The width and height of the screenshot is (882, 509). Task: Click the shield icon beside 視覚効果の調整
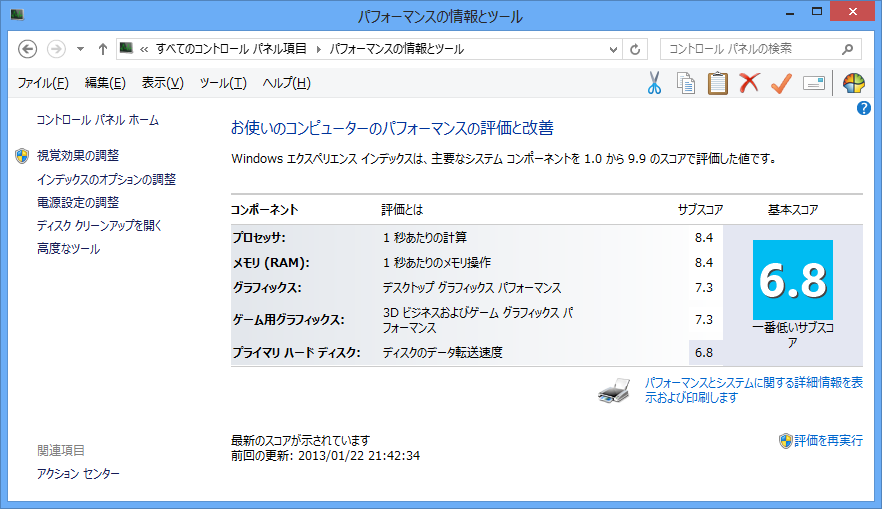pyautogui.click(x=22, y=156)
